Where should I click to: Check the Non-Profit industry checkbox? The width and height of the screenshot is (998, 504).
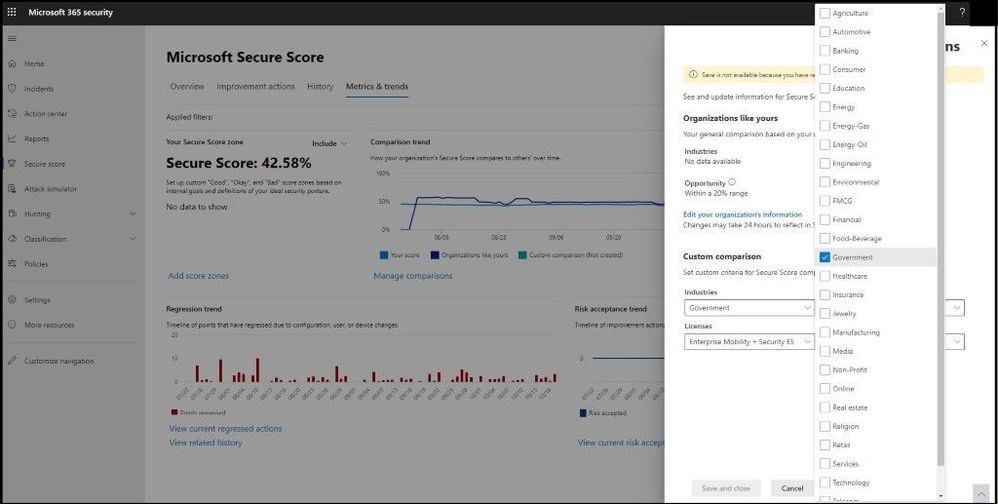point(825,370)
